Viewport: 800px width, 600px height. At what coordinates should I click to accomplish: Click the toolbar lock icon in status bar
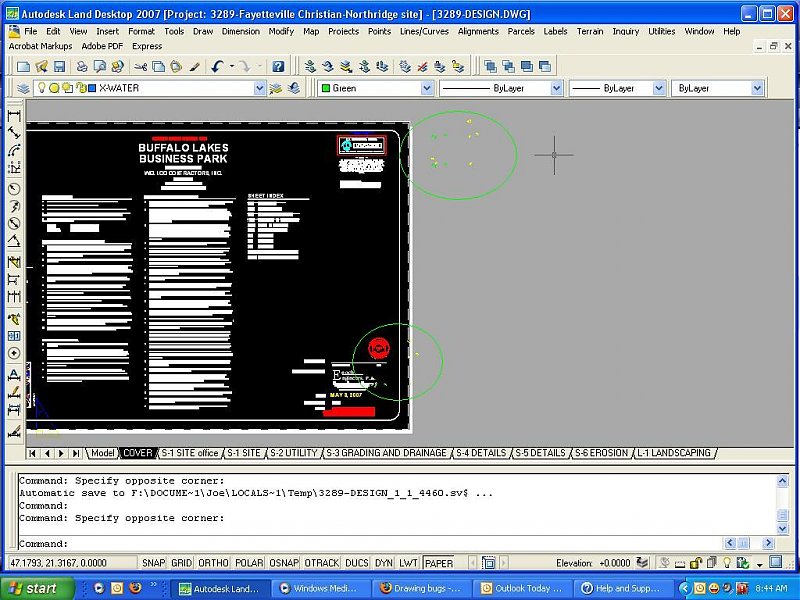[x=695, y=563]
